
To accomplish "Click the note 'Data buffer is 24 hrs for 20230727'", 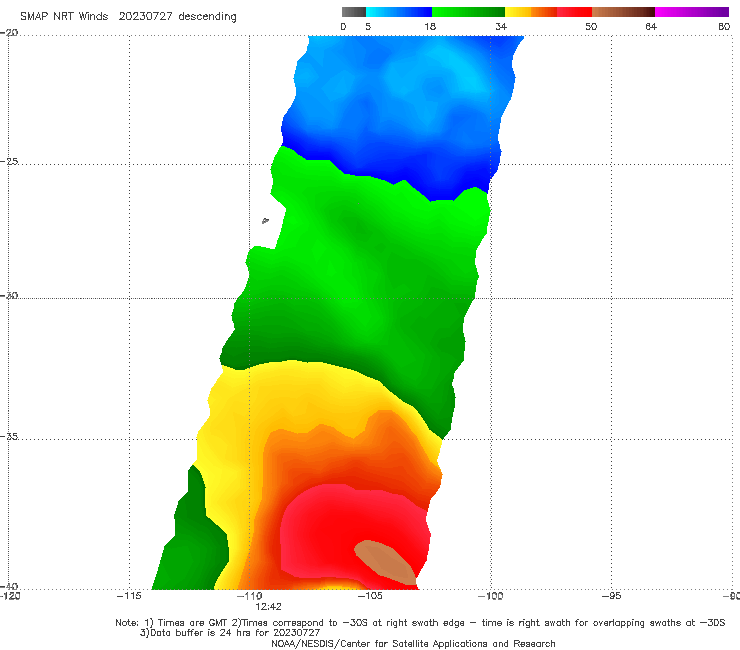I will coord(235,633).
